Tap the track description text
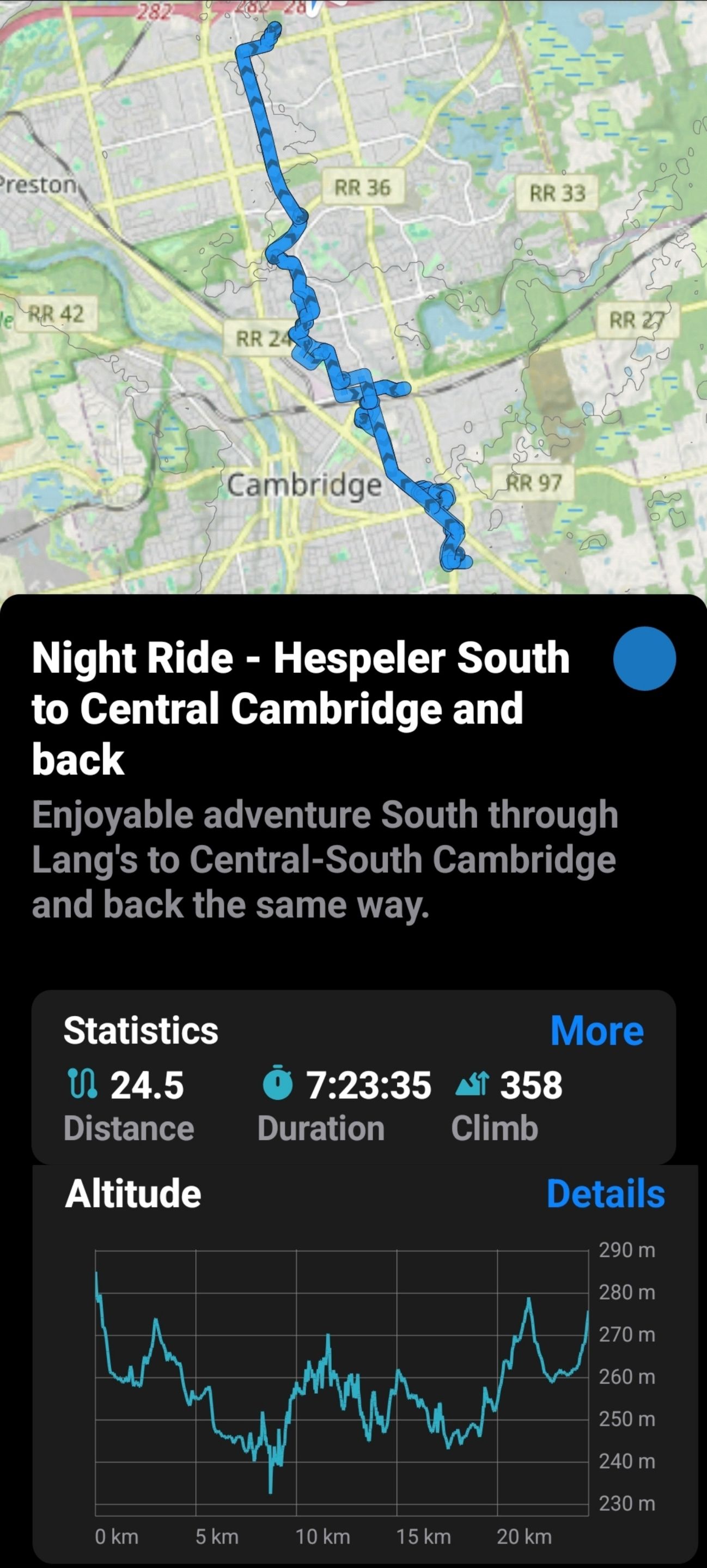707x1568 pixels. coord(325,860)
